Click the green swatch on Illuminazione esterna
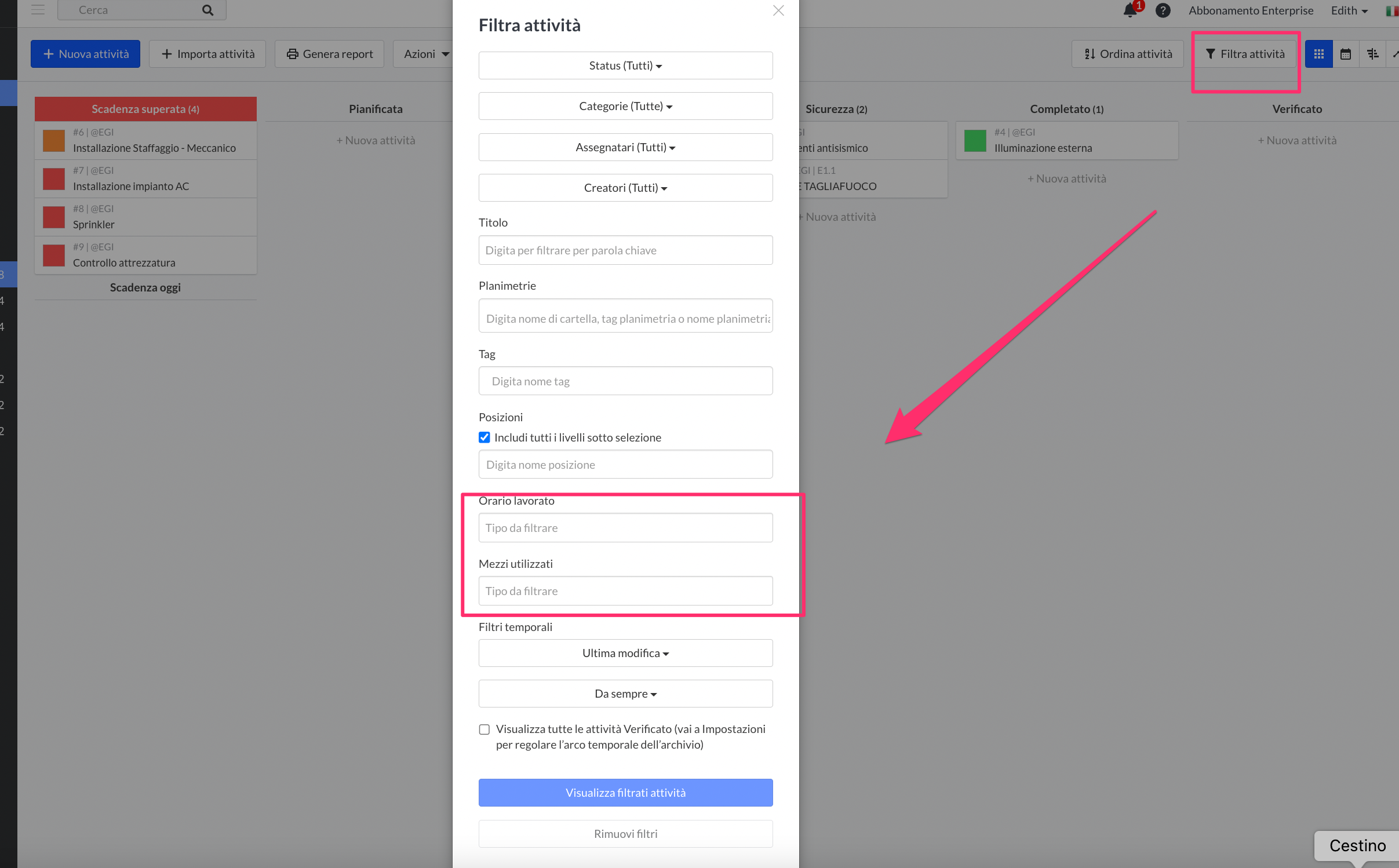Image resolution: width=1399 pixels, height=868 pixels. click(975, 141)
